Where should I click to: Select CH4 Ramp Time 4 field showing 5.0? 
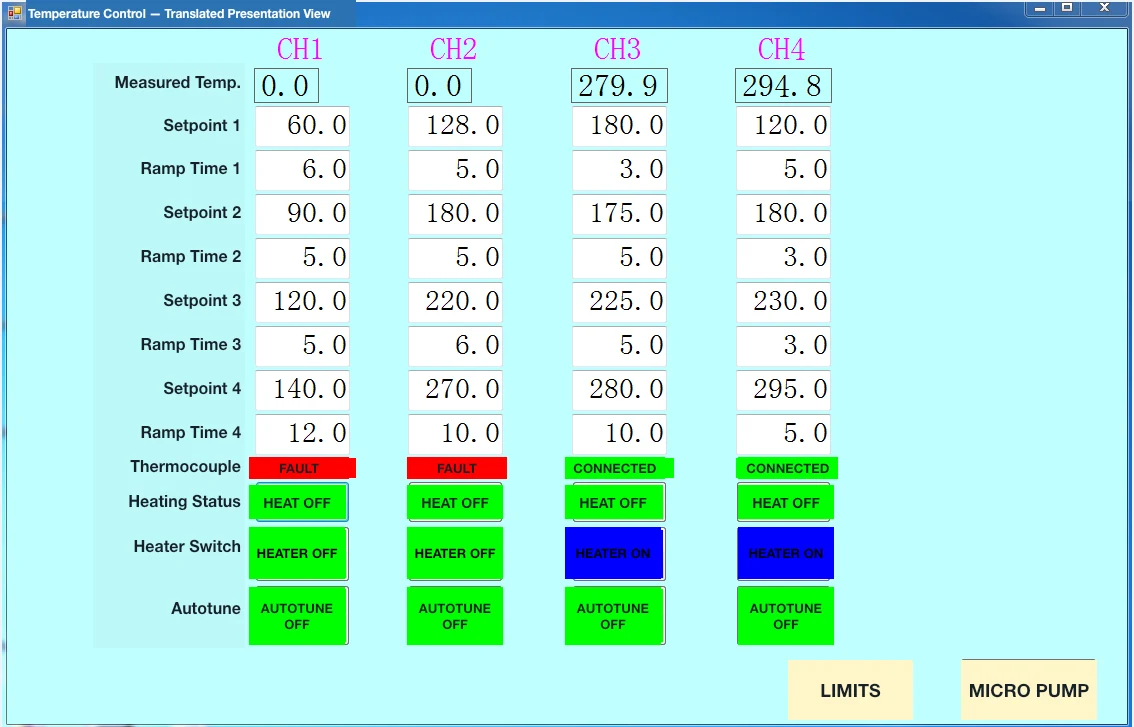point(783,433)
